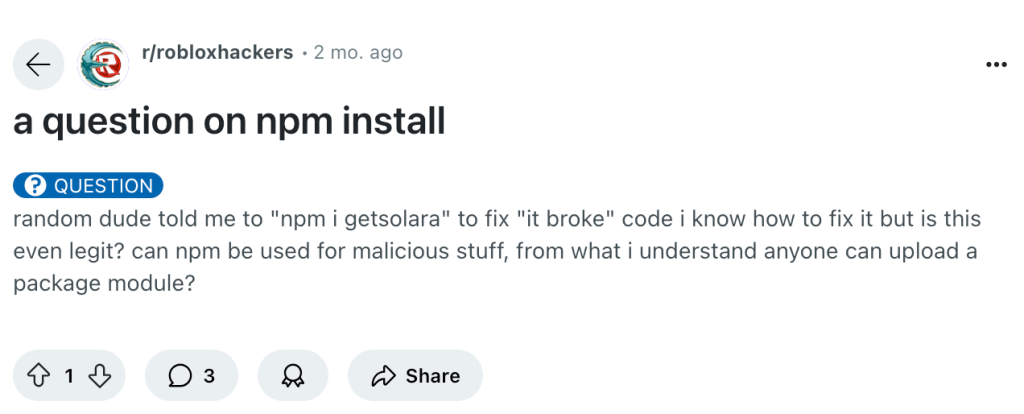Screen dimensions: 1024x414
Task: Click the question mark icon in the flair
Action: click(36, 186)
